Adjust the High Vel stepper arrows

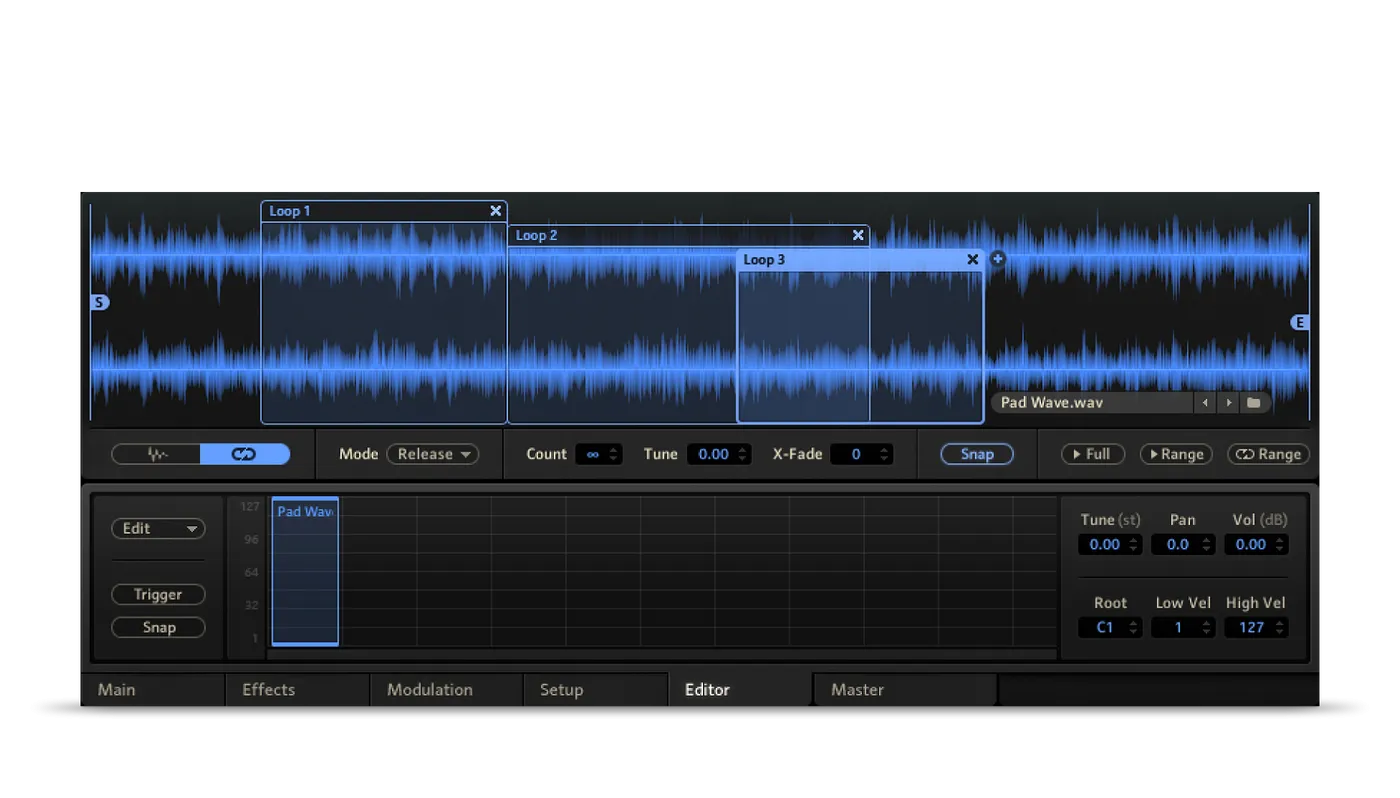[x=1281, y=628]
